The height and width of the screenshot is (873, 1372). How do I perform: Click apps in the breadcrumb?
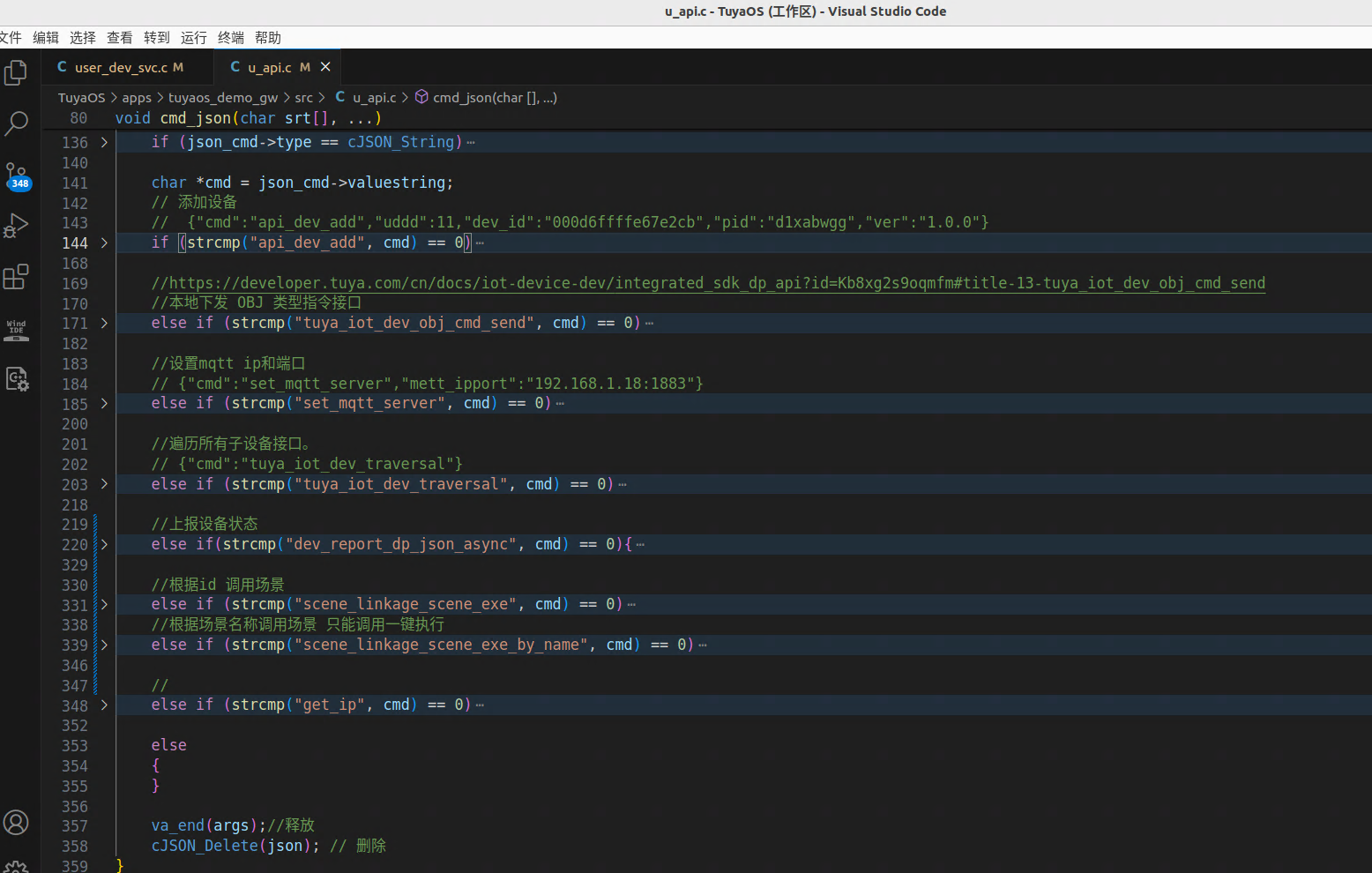pos(137,97)
